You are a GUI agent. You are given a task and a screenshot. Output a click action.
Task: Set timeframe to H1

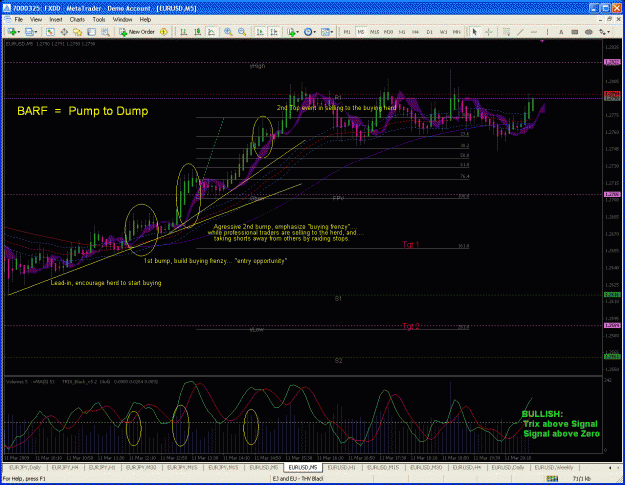[402, 32]
